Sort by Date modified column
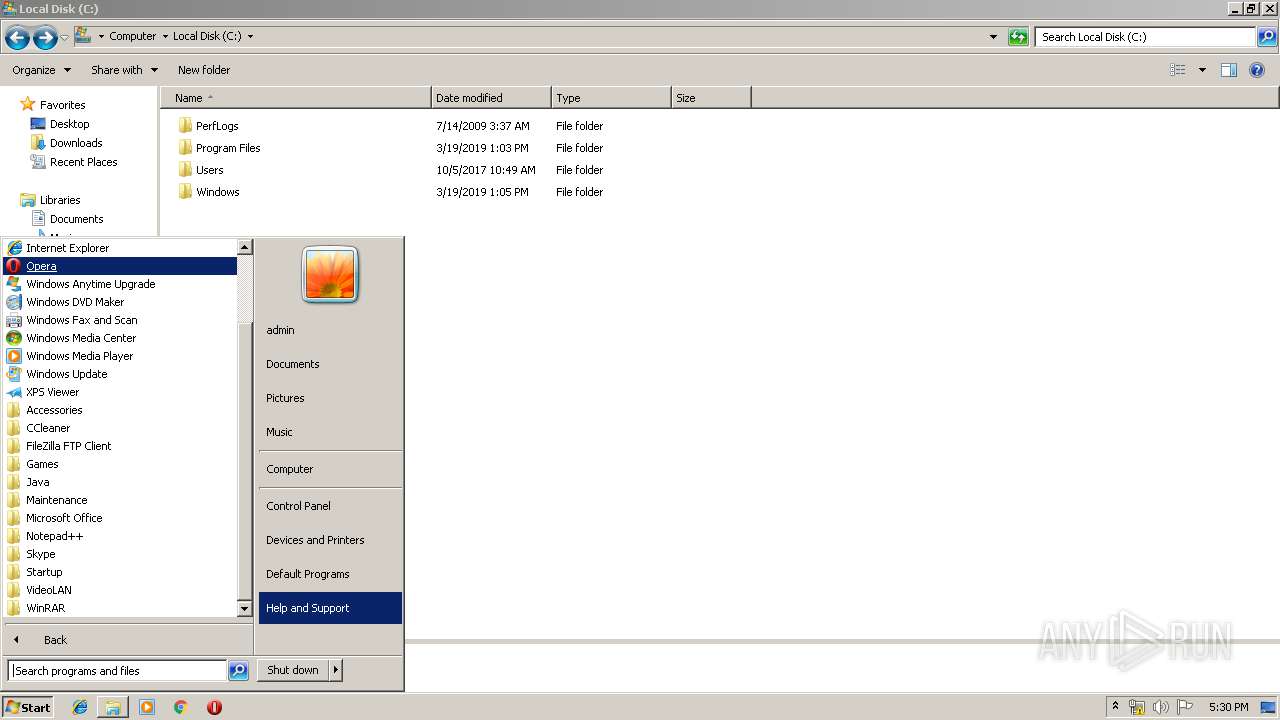1280x720 pixels. [x=491, y=98]
